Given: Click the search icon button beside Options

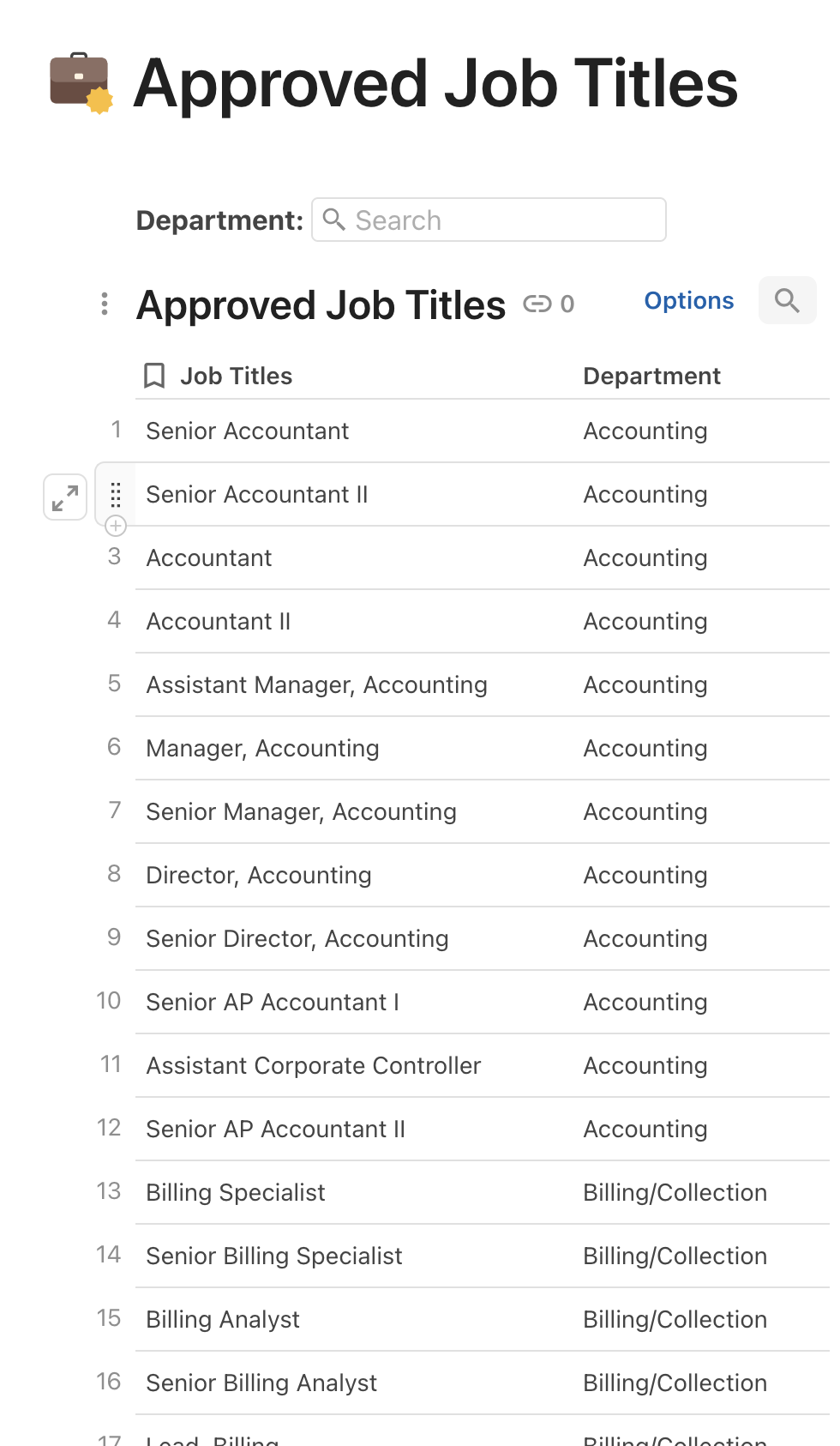Looking at the screenshot, I should pyautogui.click(x=787, y=301).
